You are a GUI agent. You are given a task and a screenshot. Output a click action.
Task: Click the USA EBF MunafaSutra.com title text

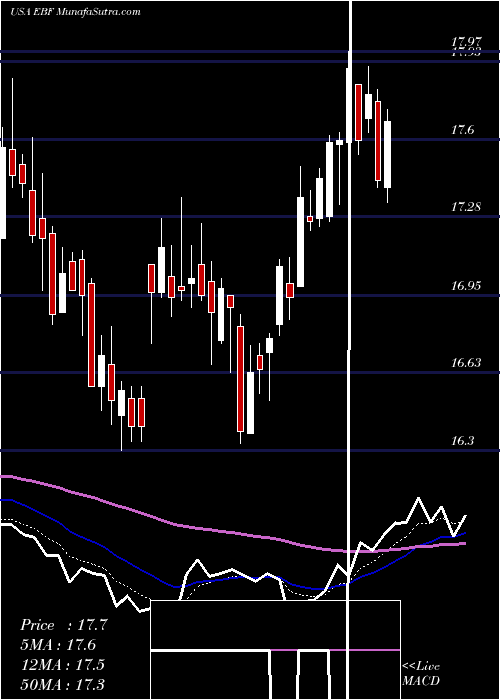[75, 12]
